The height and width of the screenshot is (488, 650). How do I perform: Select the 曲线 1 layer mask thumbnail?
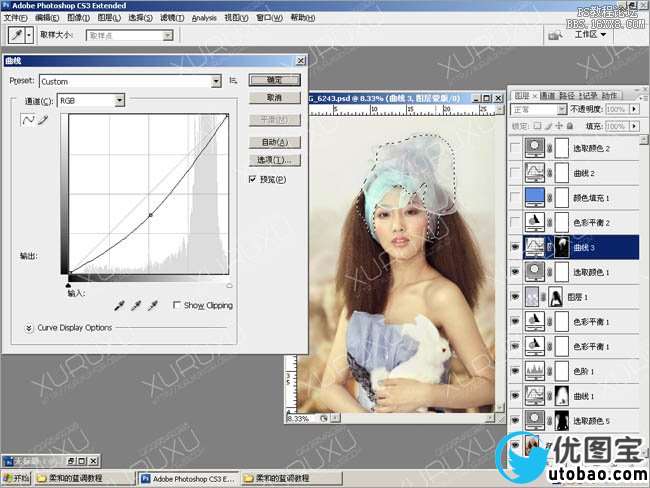click(x=562, y=396)
